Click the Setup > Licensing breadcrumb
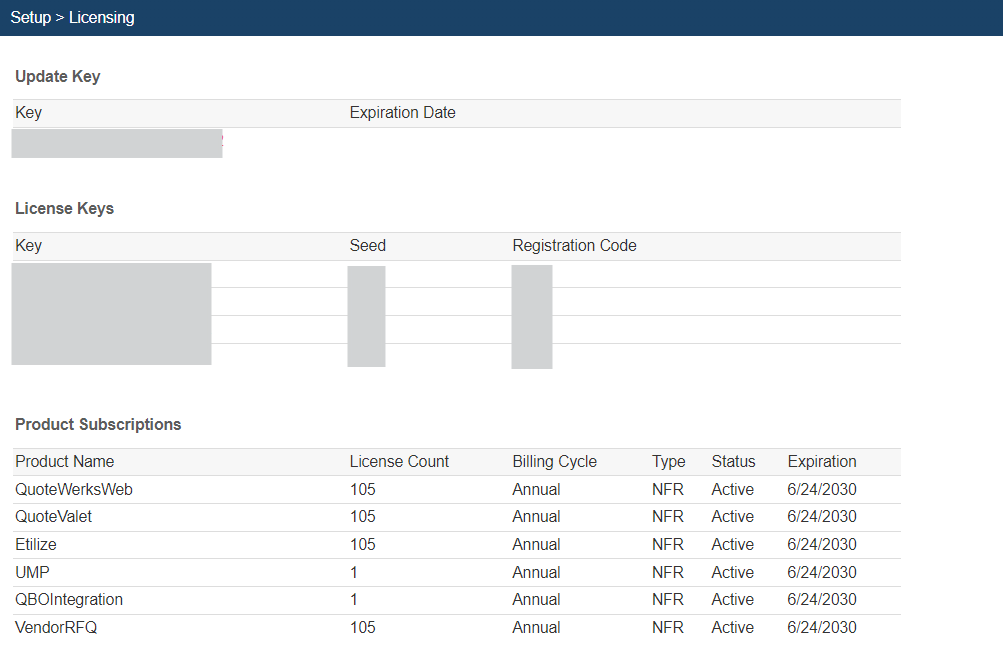The height and width of the screenshot is (653, 1003). pyautogui.click(x=72, y=18)
